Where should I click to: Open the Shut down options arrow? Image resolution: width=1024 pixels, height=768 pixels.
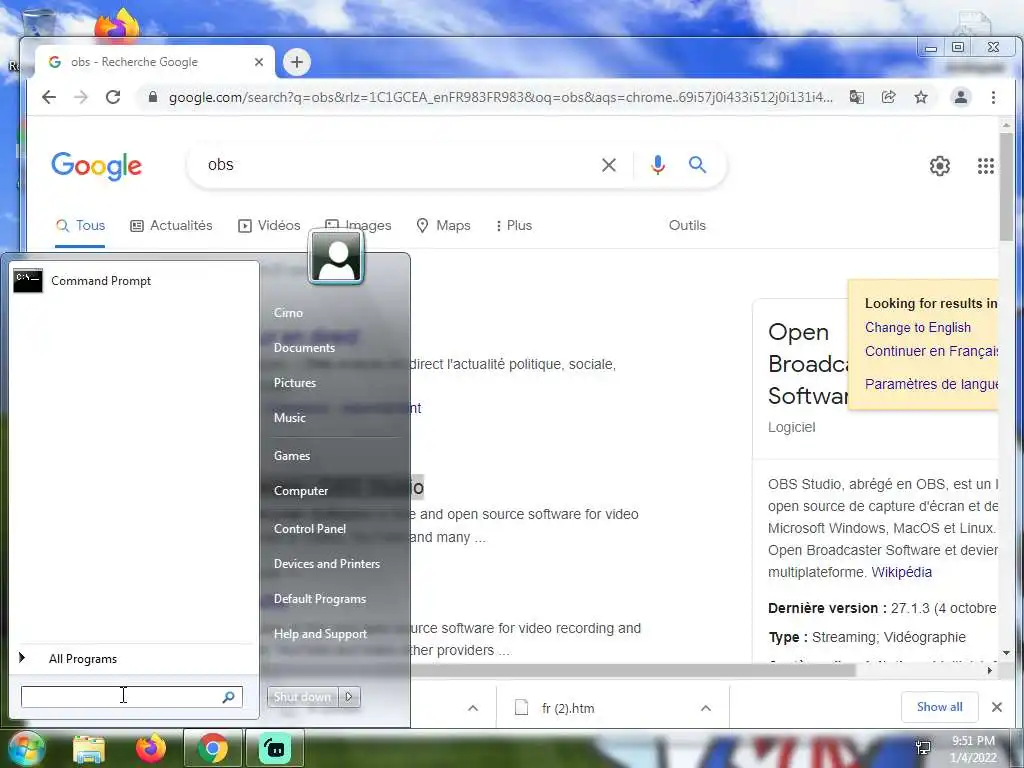tap(349, 697)
